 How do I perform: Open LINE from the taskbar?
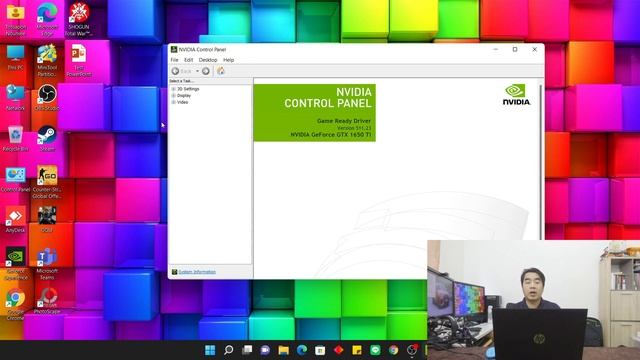[375, 350]
